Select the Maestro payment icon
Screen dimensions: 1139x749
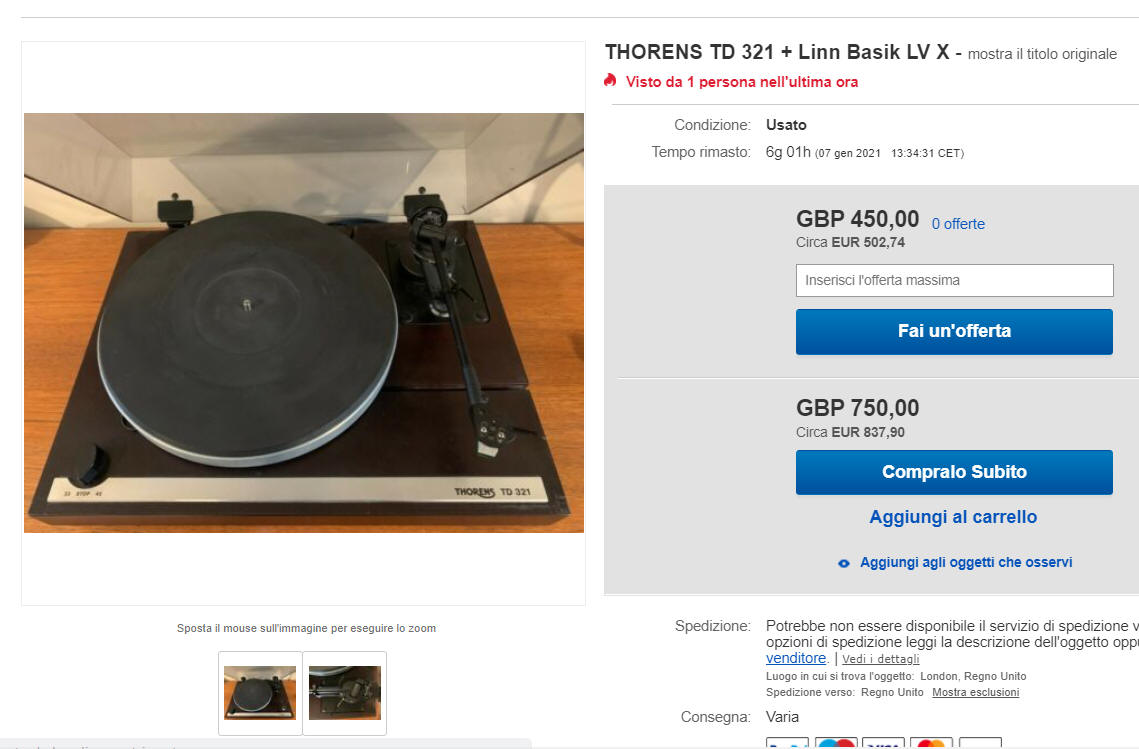pyautogui.click(x=835, y=742)
